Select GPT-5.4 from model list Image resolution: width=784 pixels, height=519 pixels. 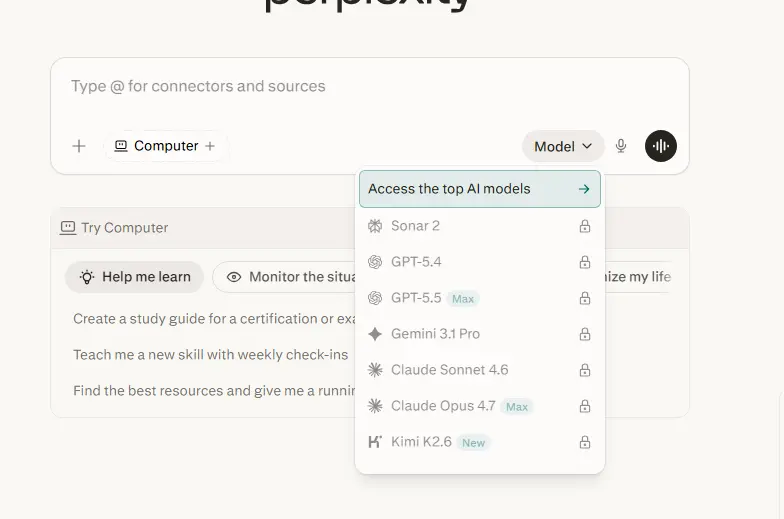[480, 262]
